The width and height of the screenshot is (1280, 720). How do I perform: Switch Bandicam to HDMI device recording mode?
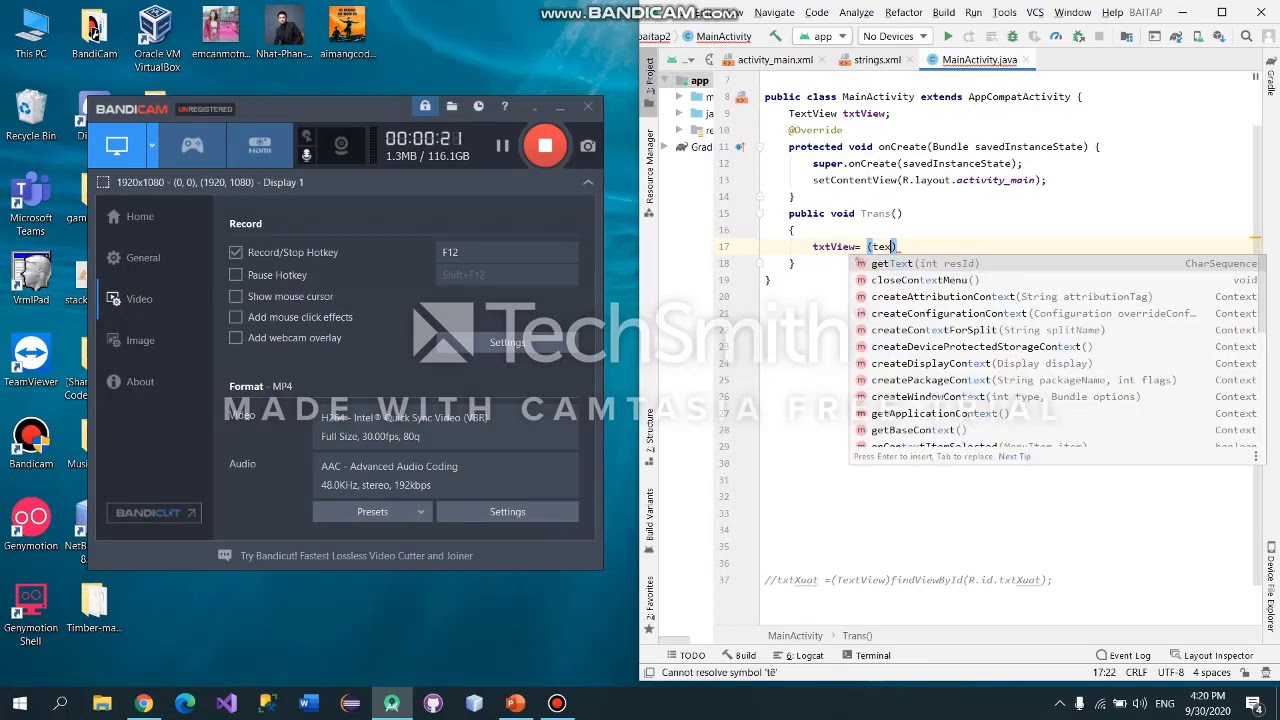point(259,146)
